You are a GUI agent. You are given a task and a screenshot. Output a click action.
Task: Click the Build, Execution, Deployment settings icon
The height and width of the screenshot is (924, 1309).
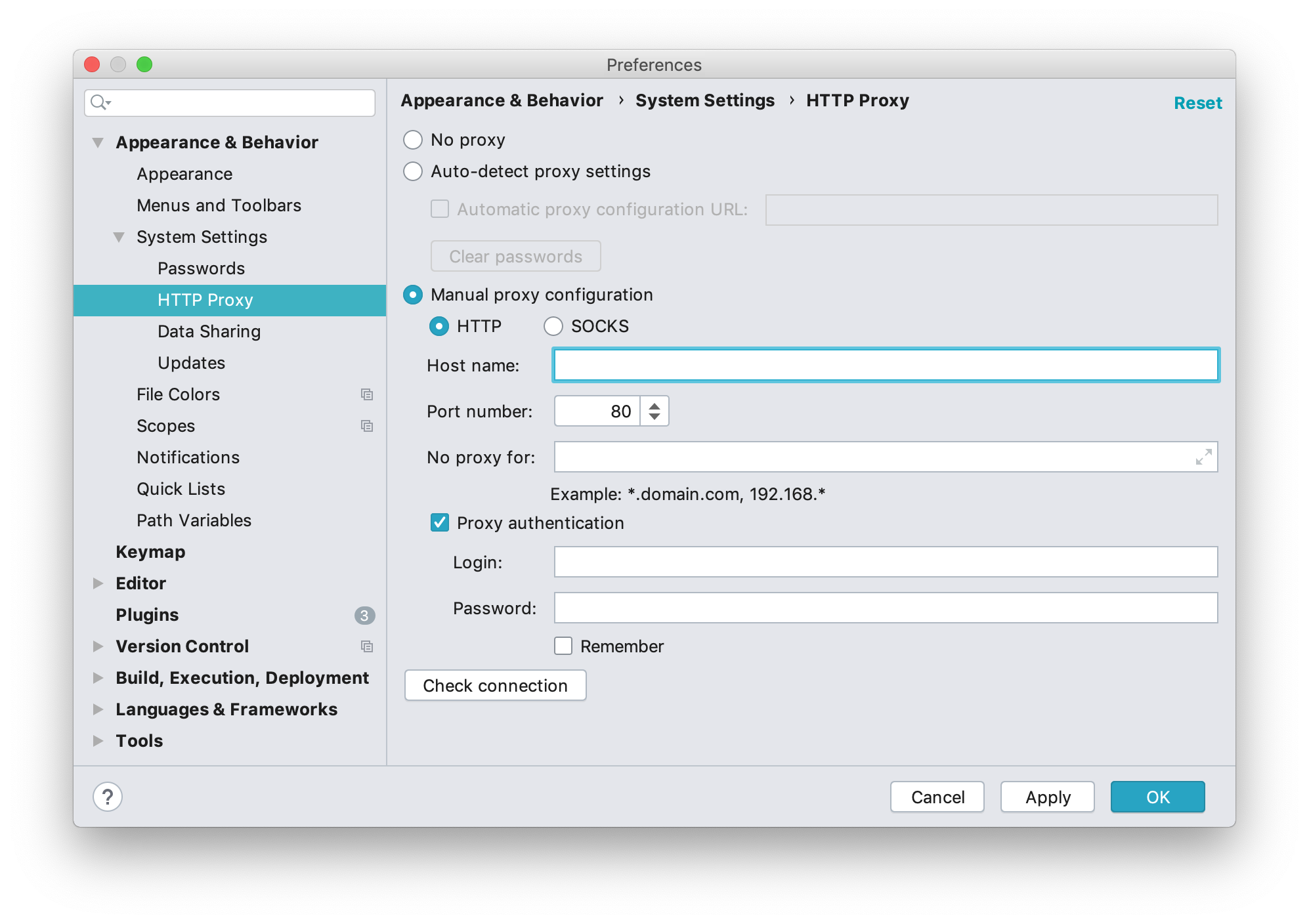pyautogui.click(x=100, y=679)
